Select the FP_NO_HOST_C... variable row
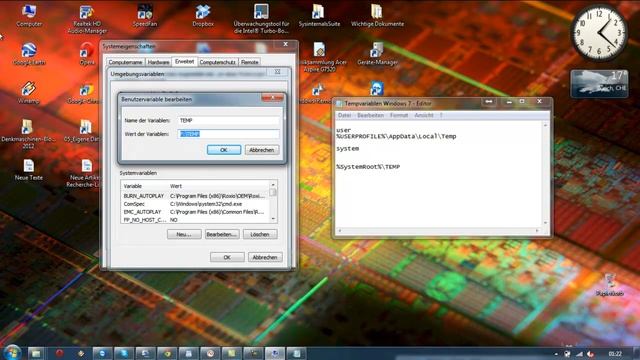Screen dimensions: 640x360 tap(195, 220)
